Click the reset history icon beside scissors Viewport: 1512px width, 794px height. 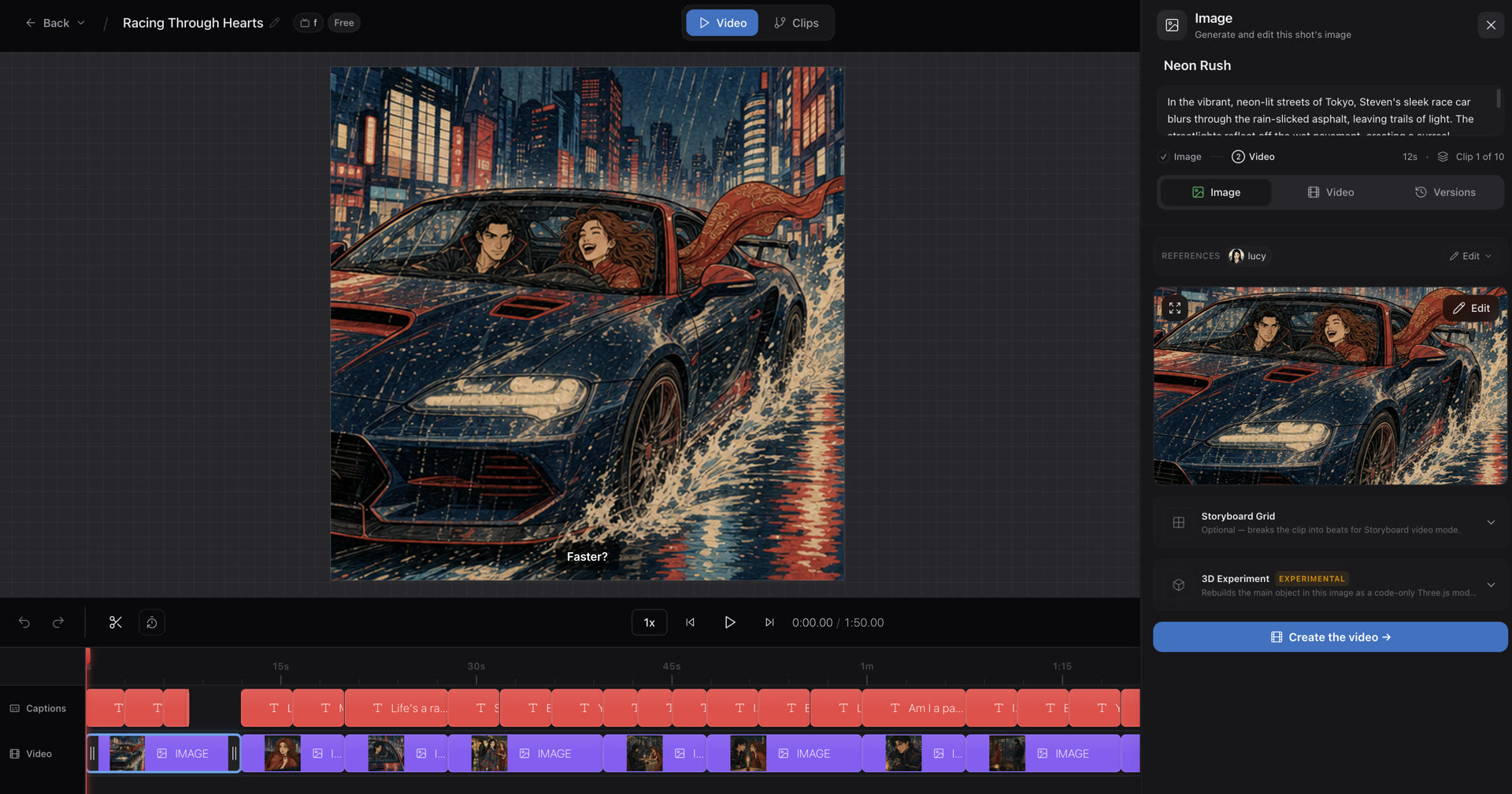[x=152, y=622]
